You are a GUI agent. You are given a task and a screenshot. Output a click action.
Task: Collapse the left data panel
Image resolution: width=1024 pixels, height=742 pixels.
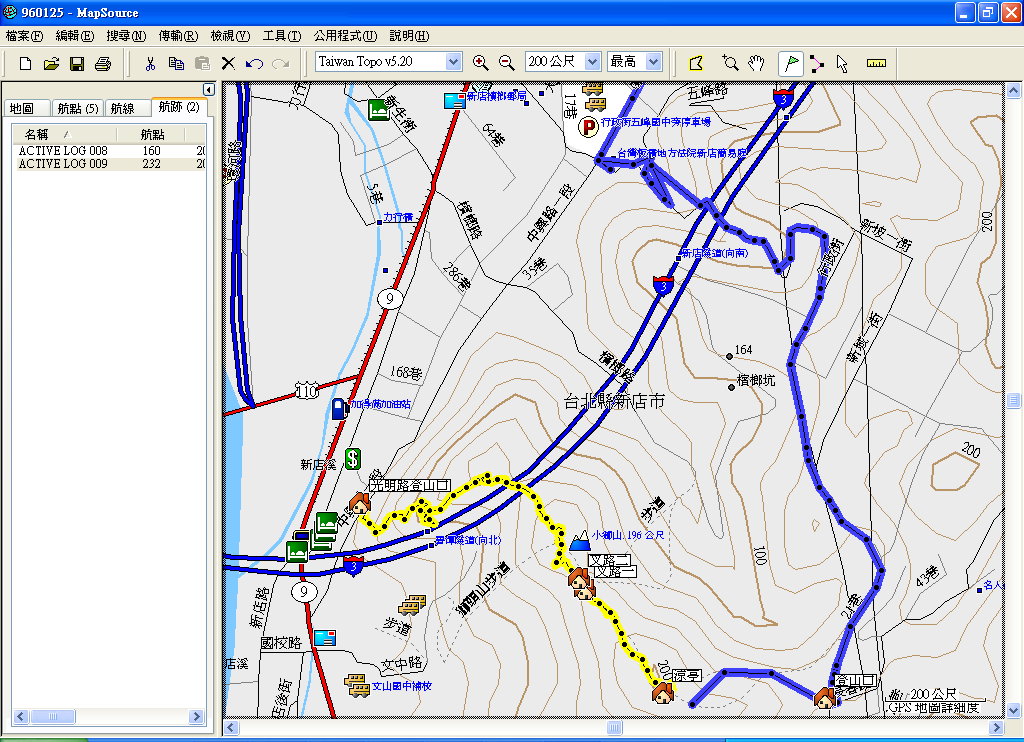tap(208, 89)
